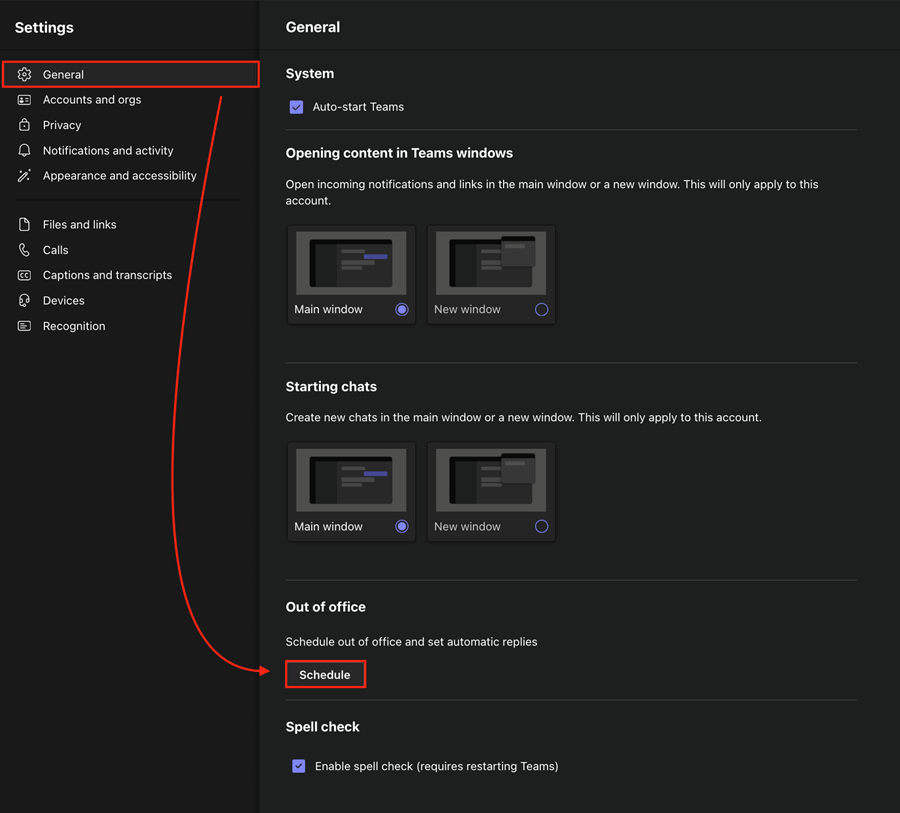
Task: Click Main window thumbnail under Opening content
Action: coord(351,263)
